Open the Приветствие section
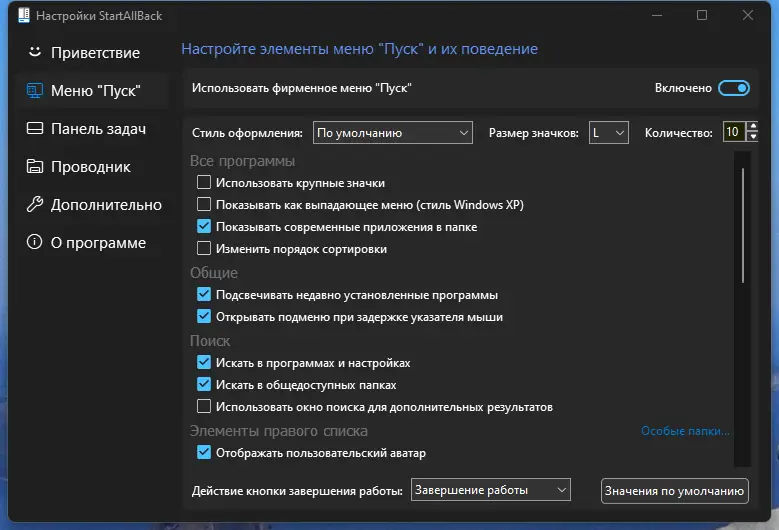Image resolution: width=779 pixels, height=530 pixels. click(95, 53)
